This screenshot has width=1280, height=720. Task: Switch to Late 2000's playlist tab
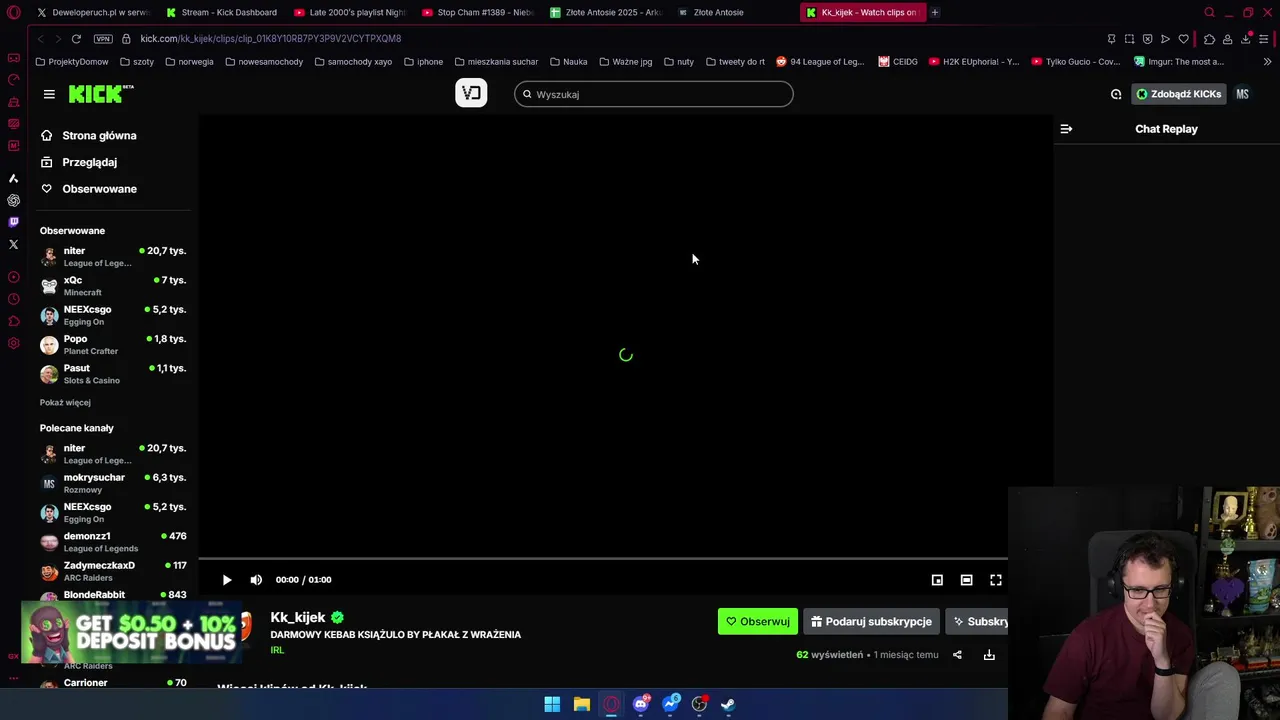click(x=350, y=12)
